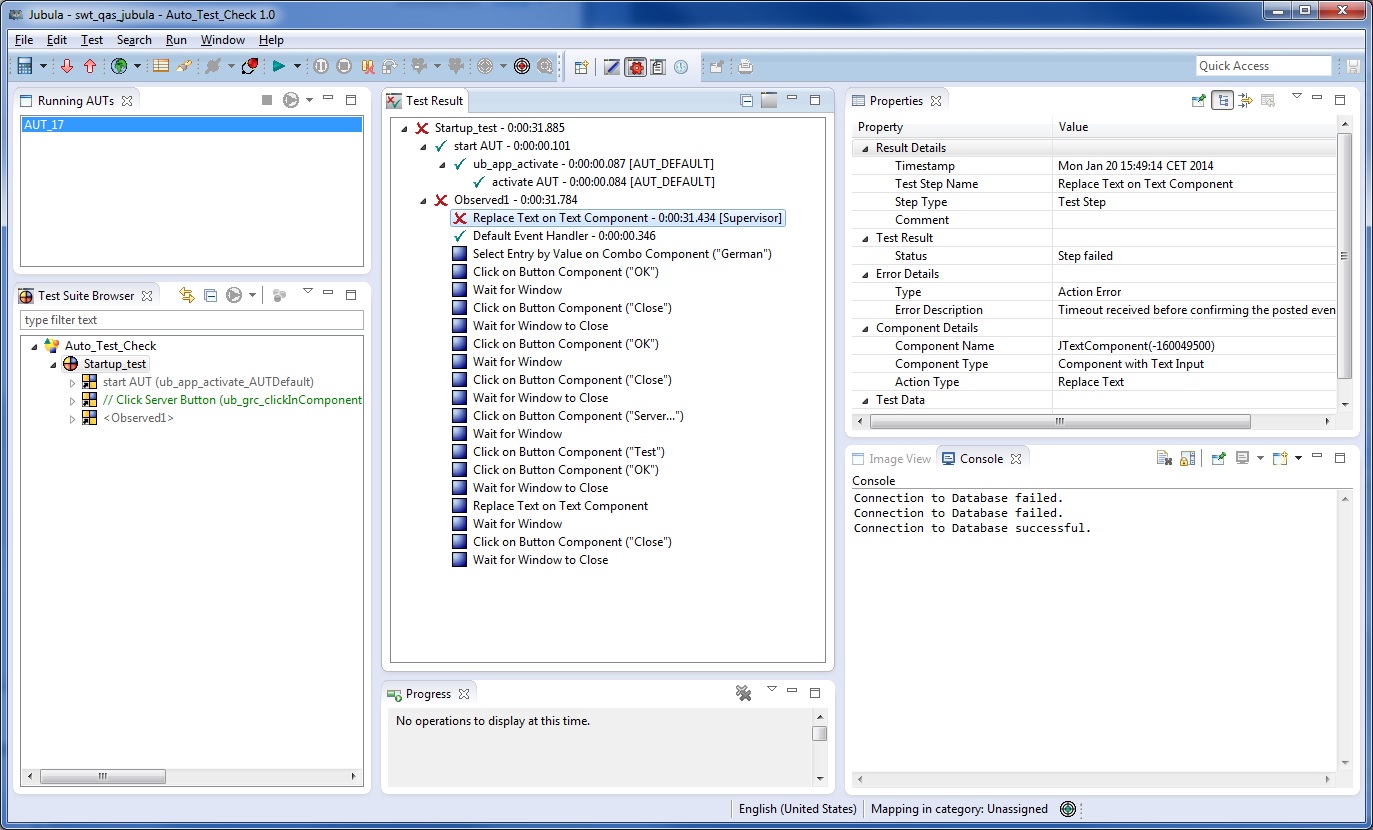The height and width of the screenshot is (830, 1373).
Task: Click the Value column header in Properties
Action: tap(1195, 127)
